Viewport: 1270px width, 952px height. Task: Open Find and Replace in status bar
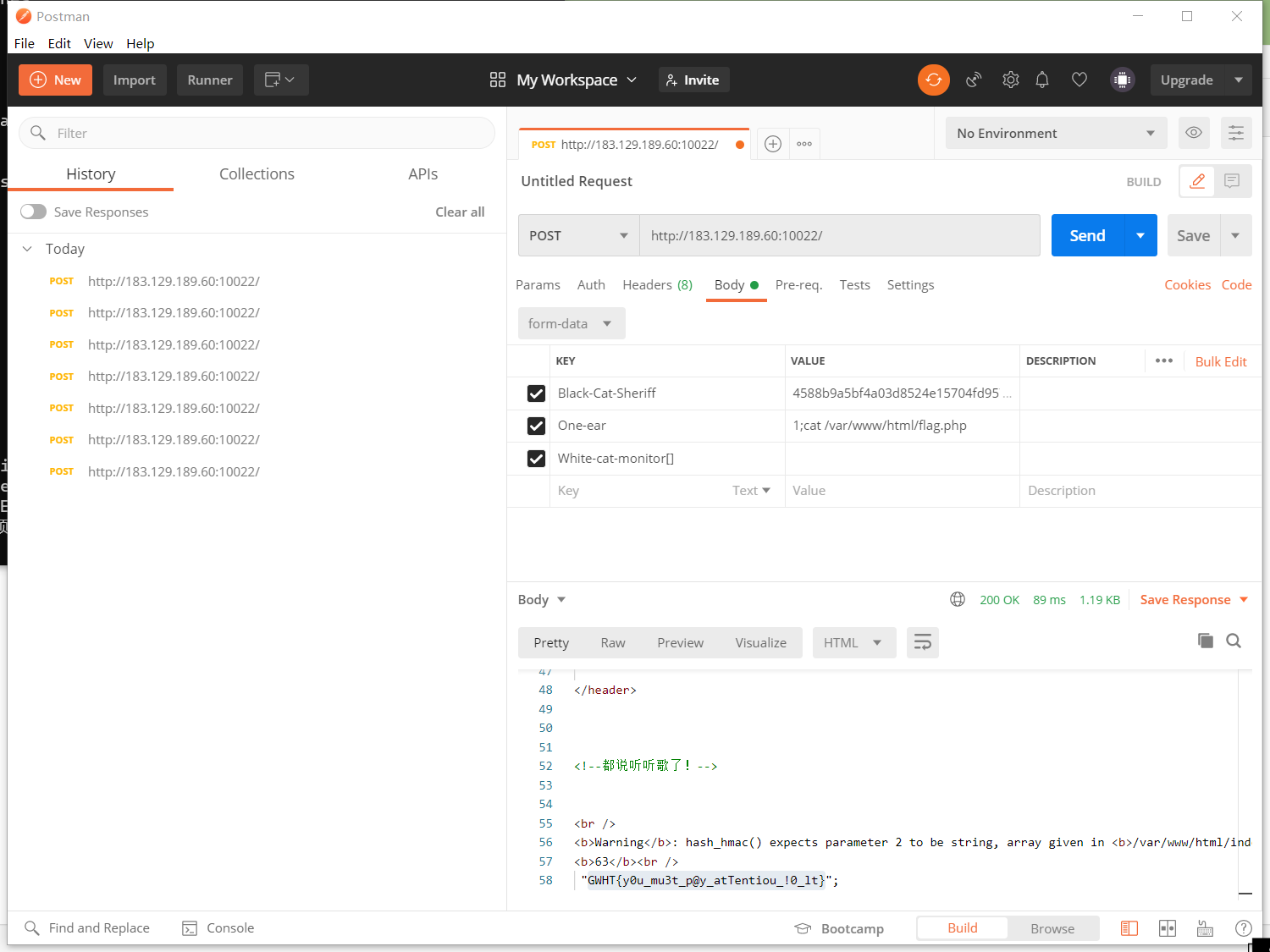(x=86, y=927)
